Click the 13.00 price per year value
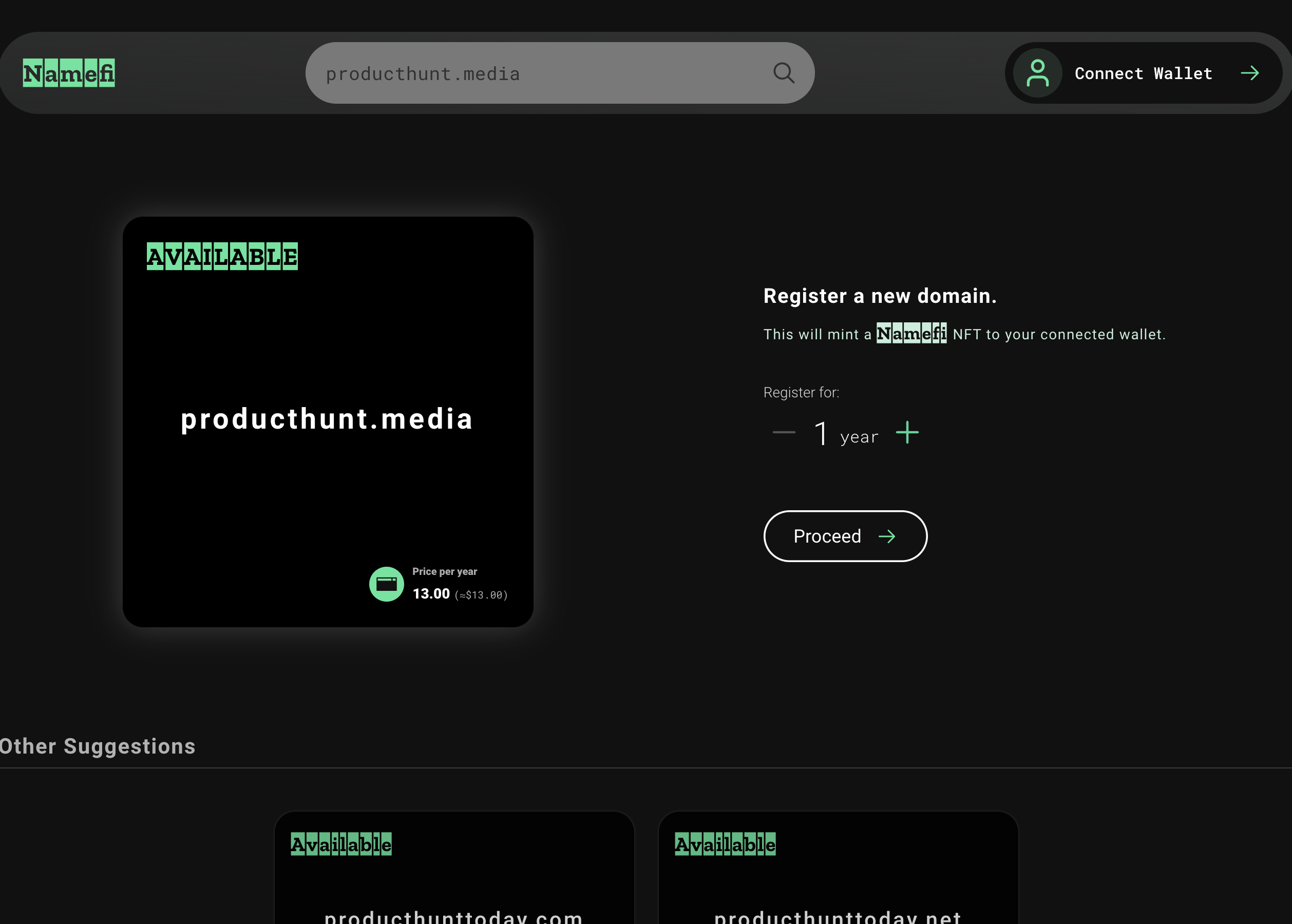1292x924 pixels. (431, 593)
